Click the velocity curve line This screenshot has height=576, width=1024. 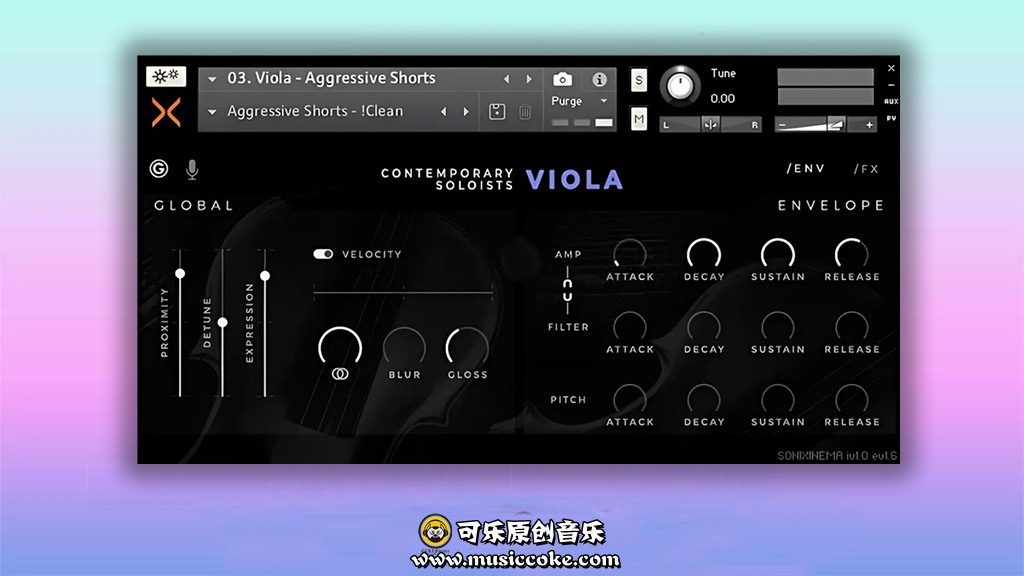coord(403,294)
